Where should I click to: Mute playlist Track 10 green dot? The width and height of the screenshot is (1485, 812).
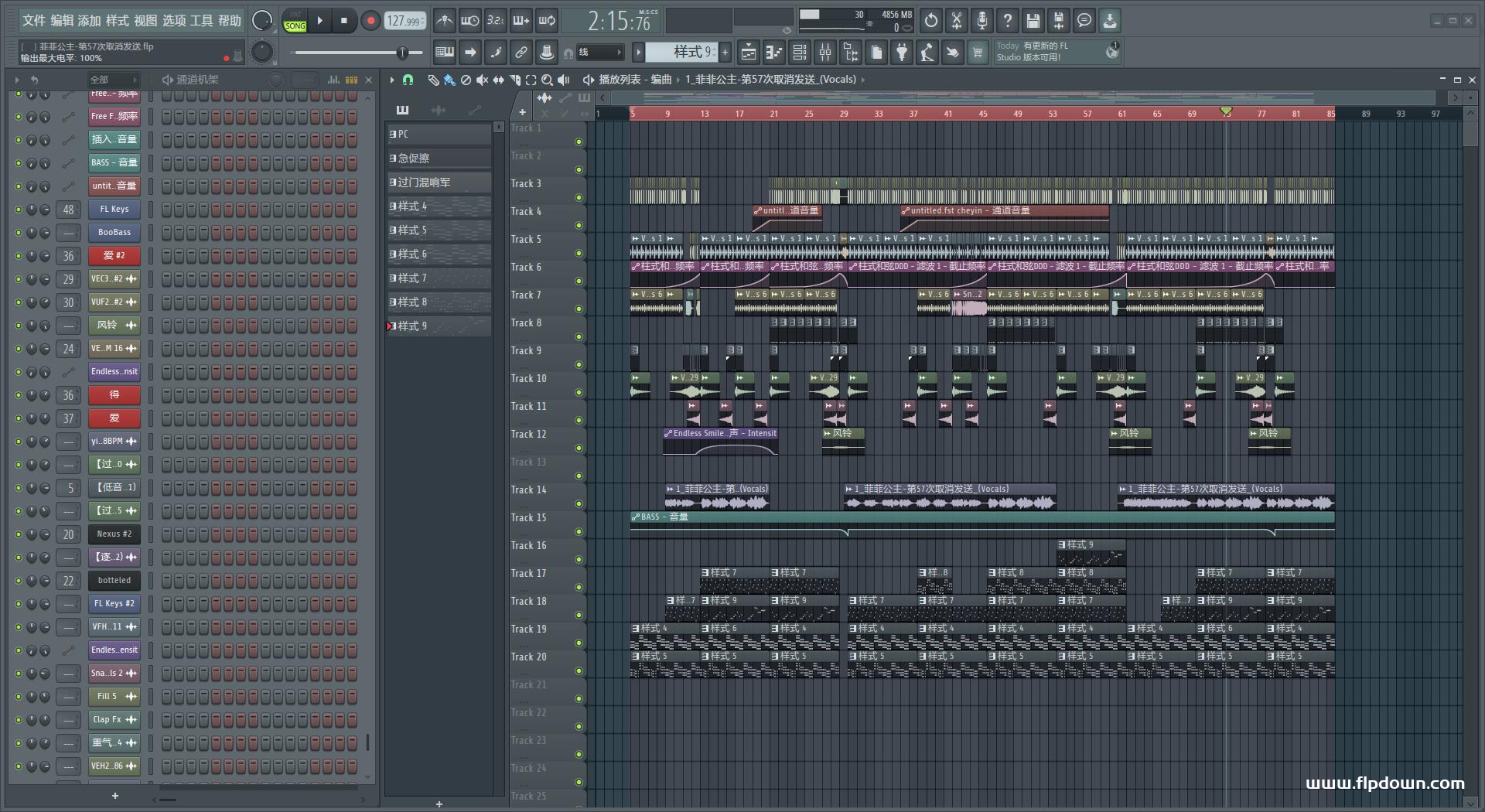pos(579,393)
